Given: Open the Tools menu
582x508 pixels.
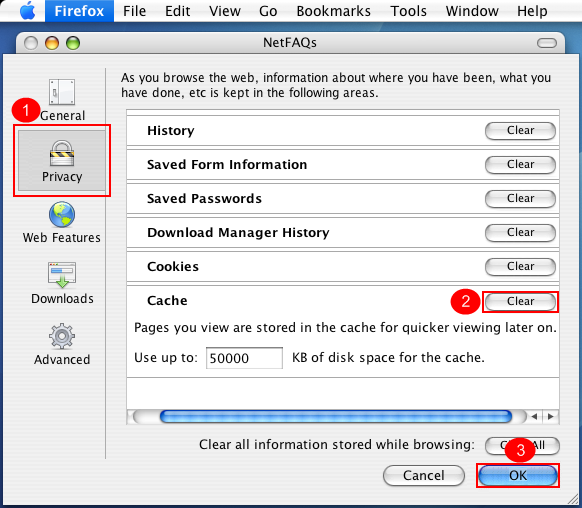Looking at the screenshot, I should (408, 11).
